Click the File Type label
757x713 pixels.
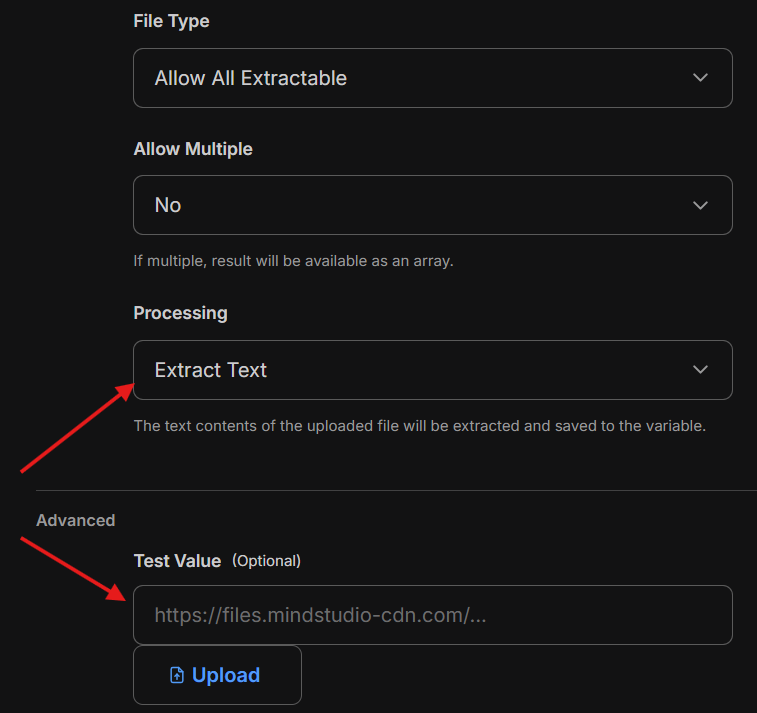pyautogui.click(x=171, y=21)
